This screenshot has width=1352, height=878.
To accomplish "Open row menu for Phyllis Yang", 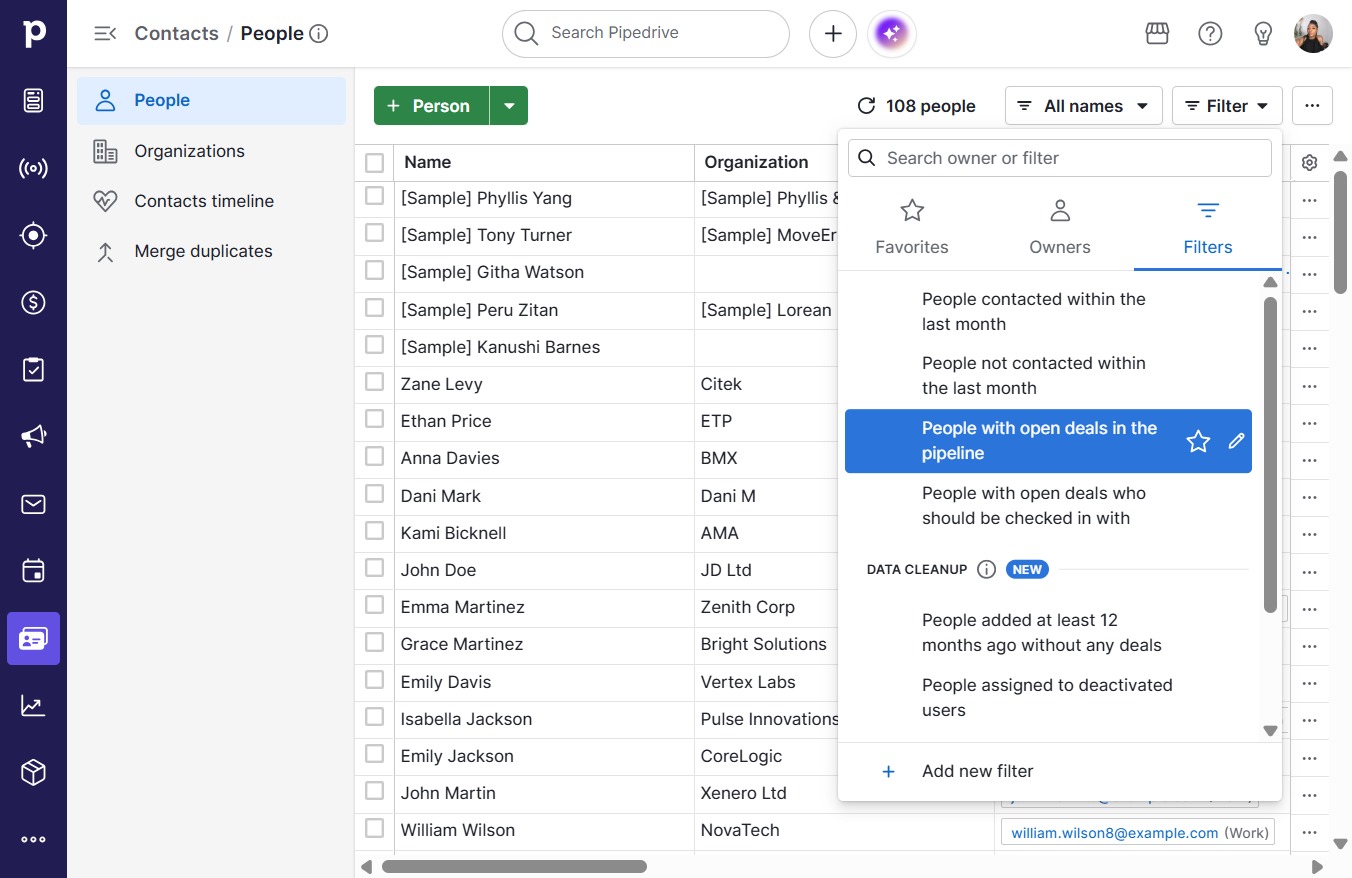I will pyautogui.click(x=1310, y=200).
